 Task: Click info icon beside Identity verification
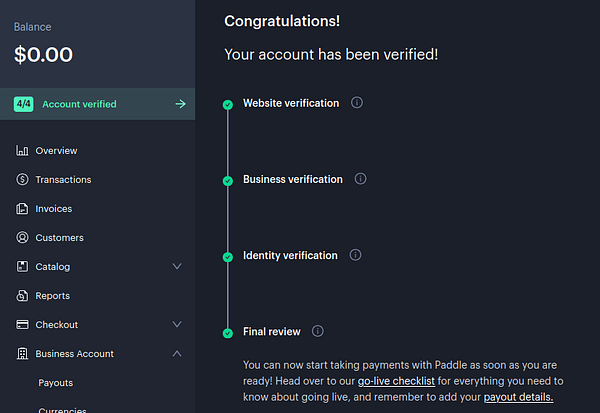pos(356,255)
